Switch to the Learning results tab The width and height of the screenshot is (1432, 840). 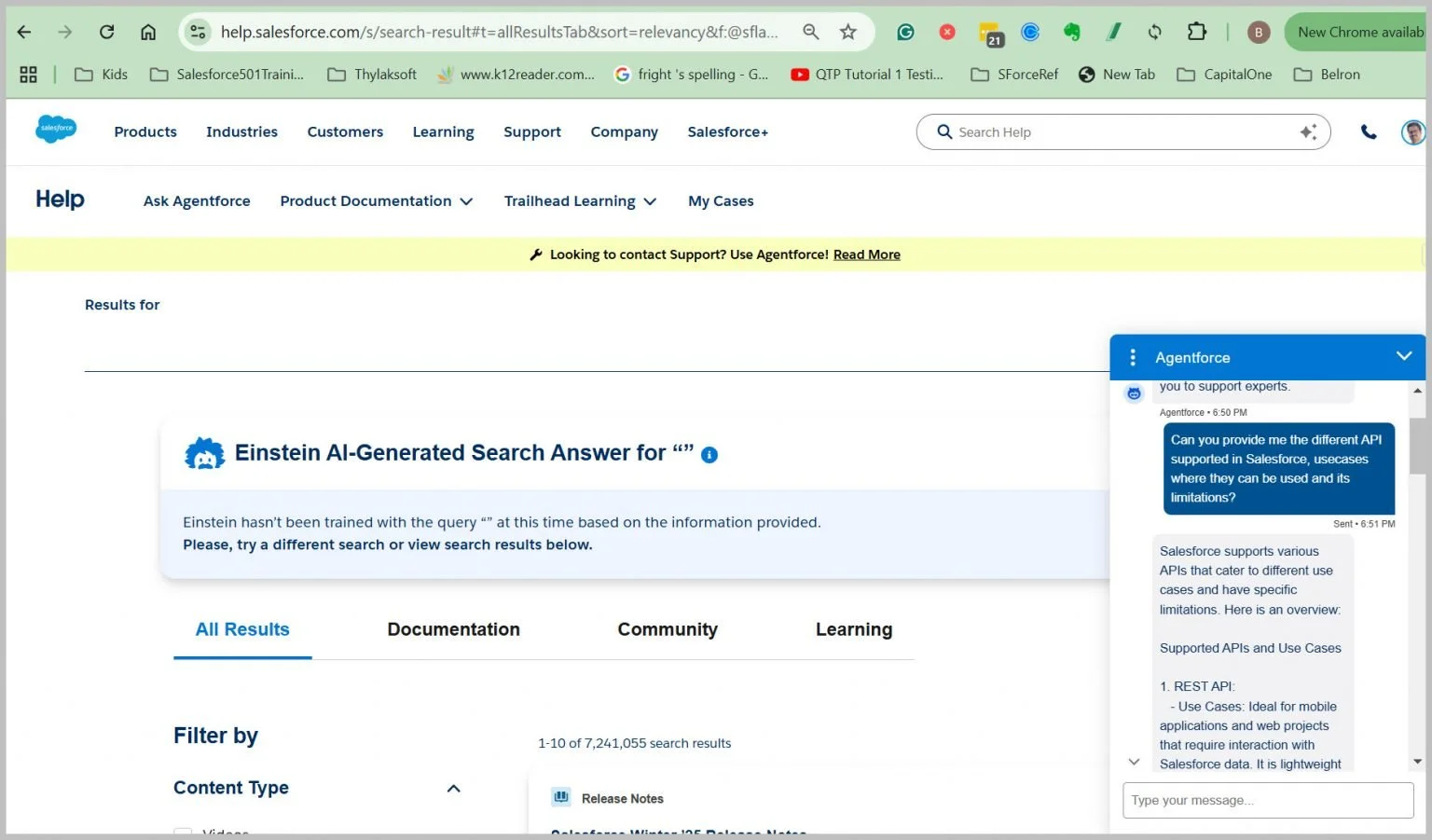coord(854,629)
